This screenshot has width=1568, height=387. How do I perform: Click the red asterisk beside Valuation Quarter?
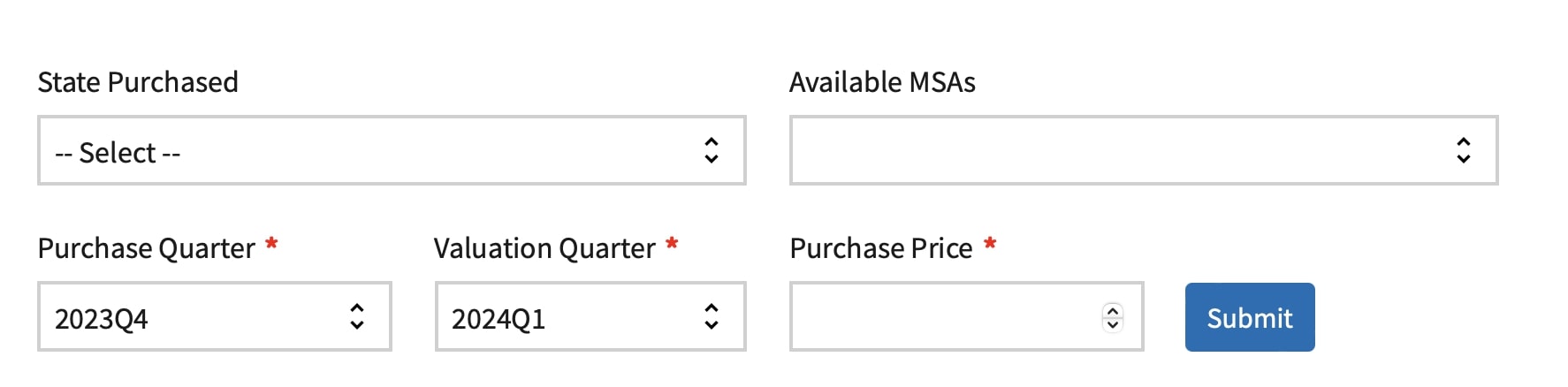click(x=672, y=244)
